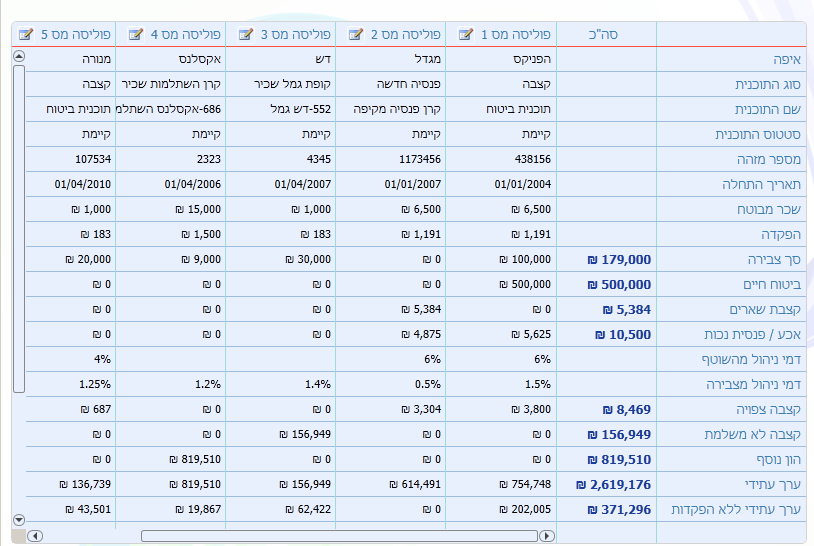Click the קרן השתלמות שכיר cell
Viewport: 814px width, 546px height.
[x=171, y=84]
